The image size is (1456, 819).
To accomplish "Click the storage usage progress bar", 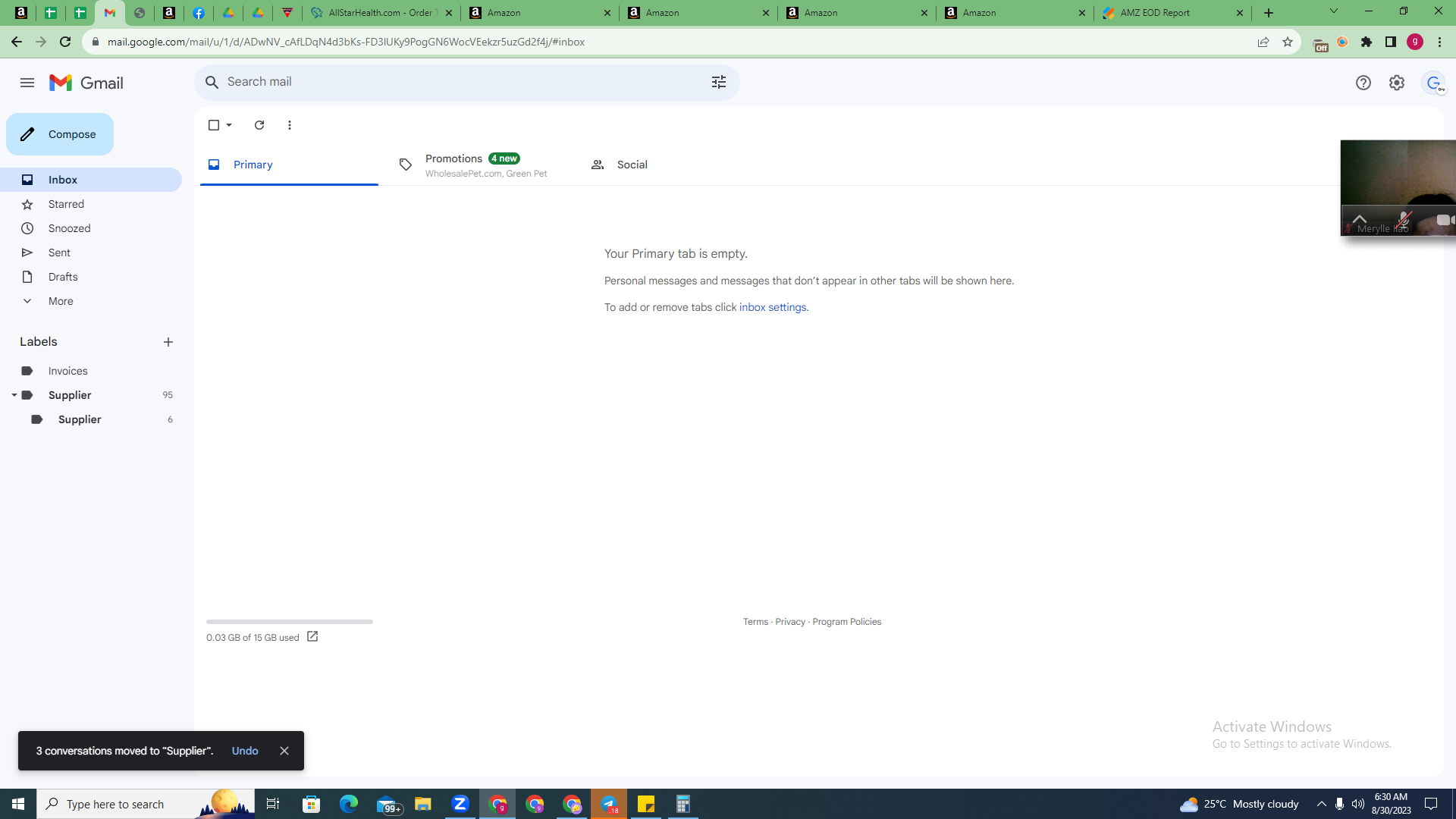I will pyautogui.click(x=290, y=622).
